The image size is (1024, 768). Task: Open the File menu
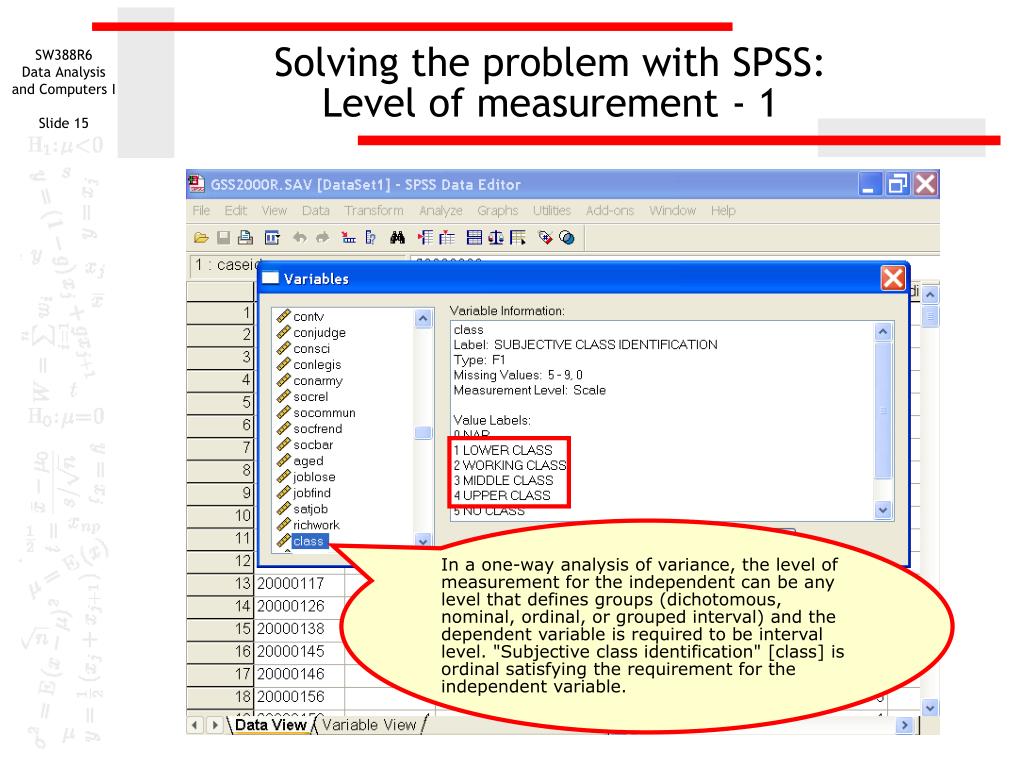point(201,210)
